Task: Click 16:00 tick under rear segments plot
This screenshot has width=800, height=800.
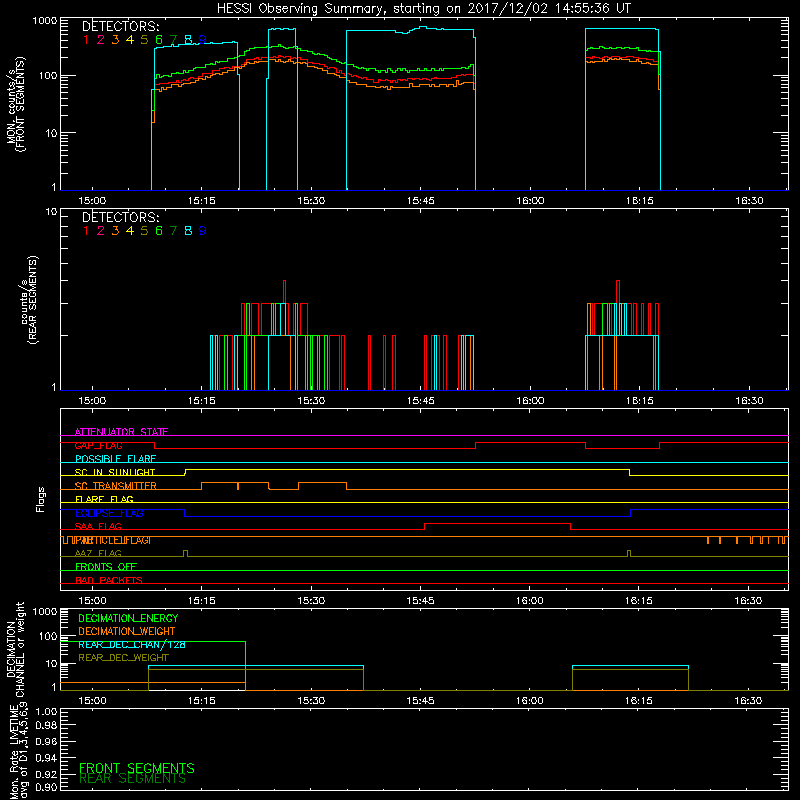Action: (x=530, y=401)
